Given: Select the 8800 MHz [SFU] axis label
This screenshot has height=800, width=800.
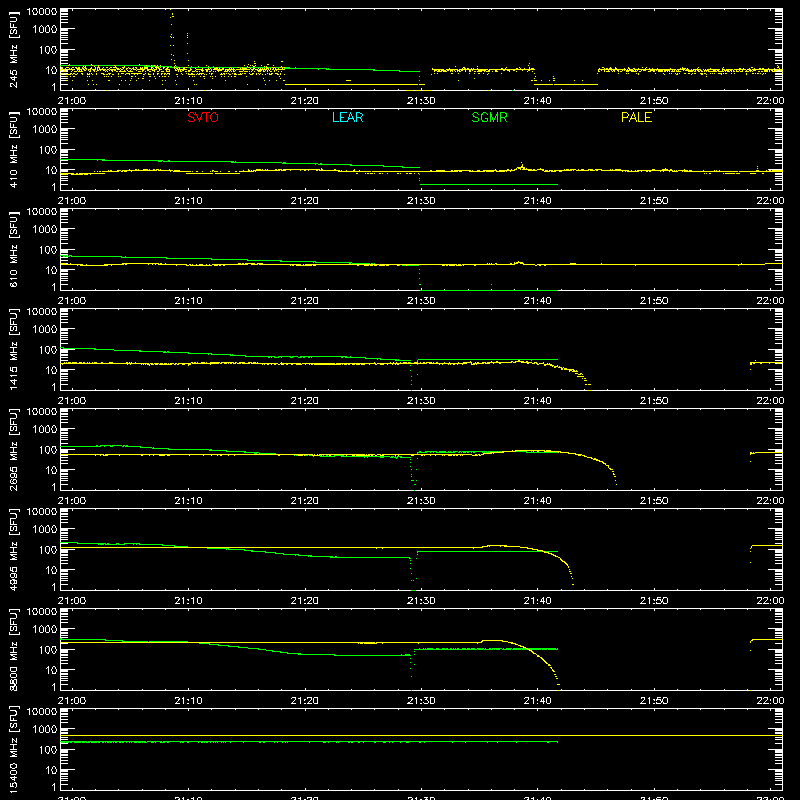Looking at the screenshot, I should [14, 649].
